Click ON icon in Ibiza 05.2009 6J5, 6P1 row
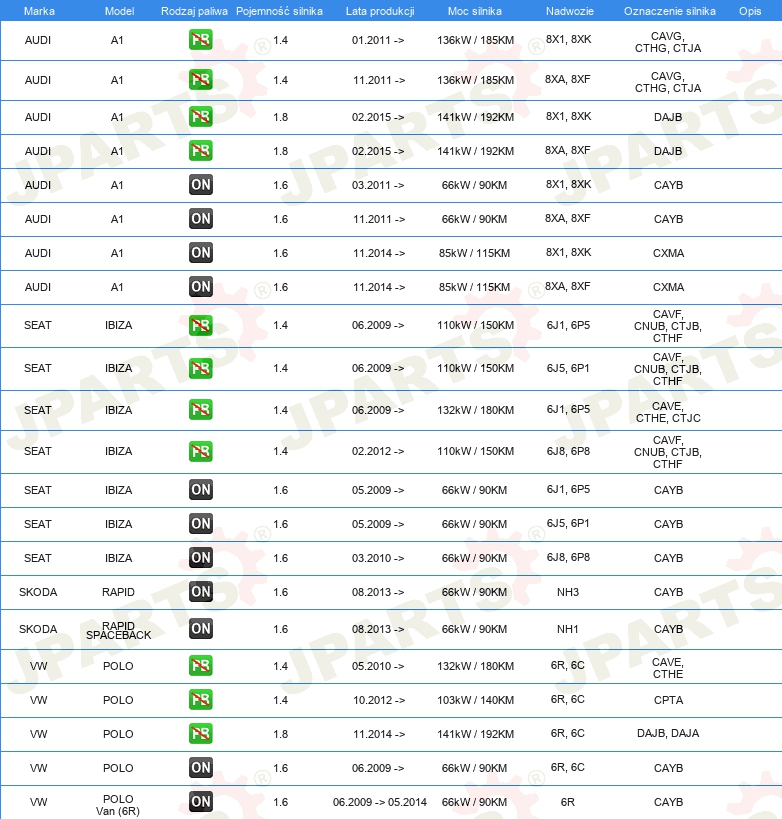Viewport: 782px width, 819px height. 201,523
